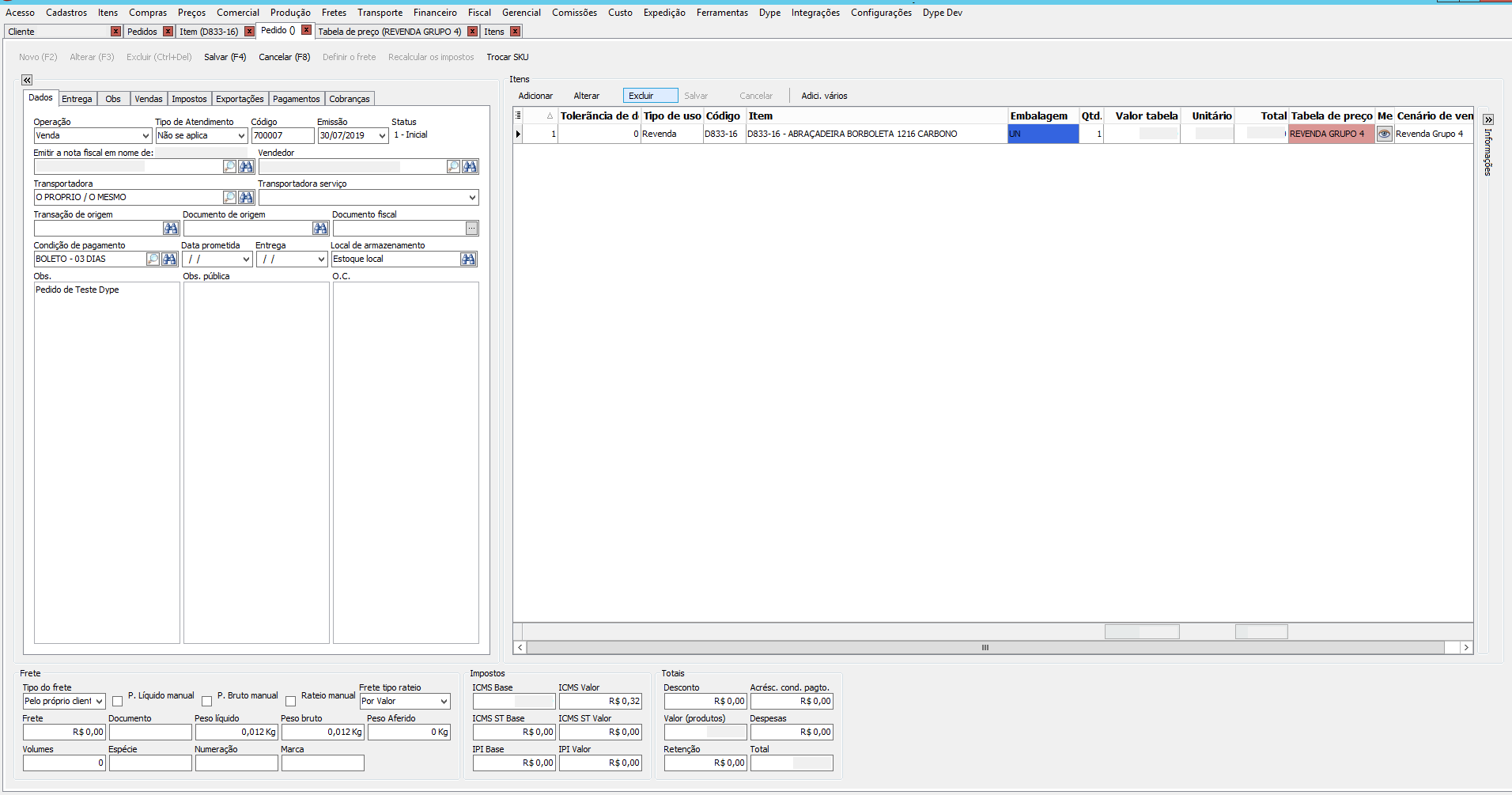Click Excluir in the Itens panel
This screenshot has width=1512, height=795.
click(650, 96)
